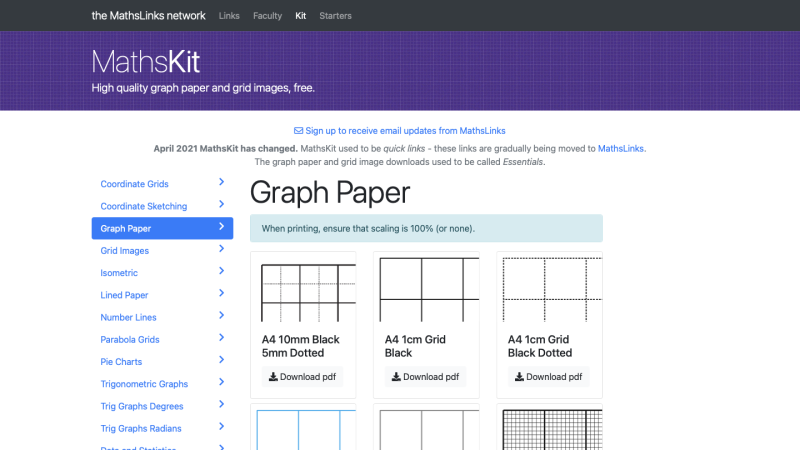Download pdf for A4 10mm Black 5mm Dotted
Viewport: 800px width, 450px height.
(x=302, y=377)
